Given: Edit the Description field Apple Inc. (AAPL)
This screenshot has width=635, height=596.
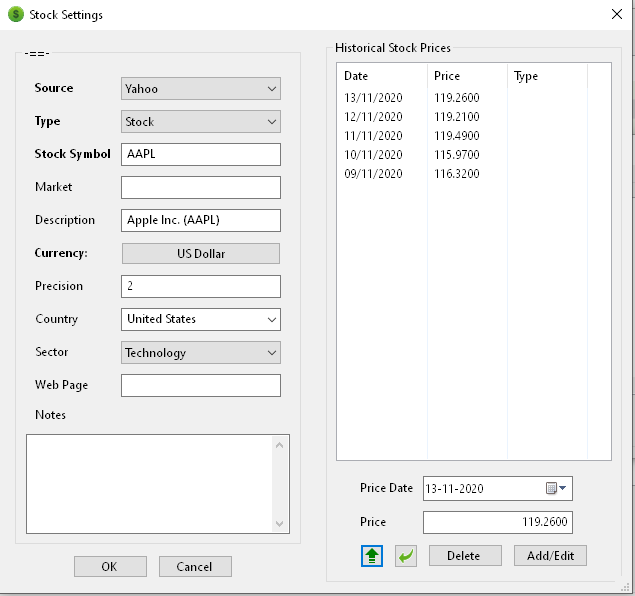Looking at the screenshot, I should coord(201,220).
